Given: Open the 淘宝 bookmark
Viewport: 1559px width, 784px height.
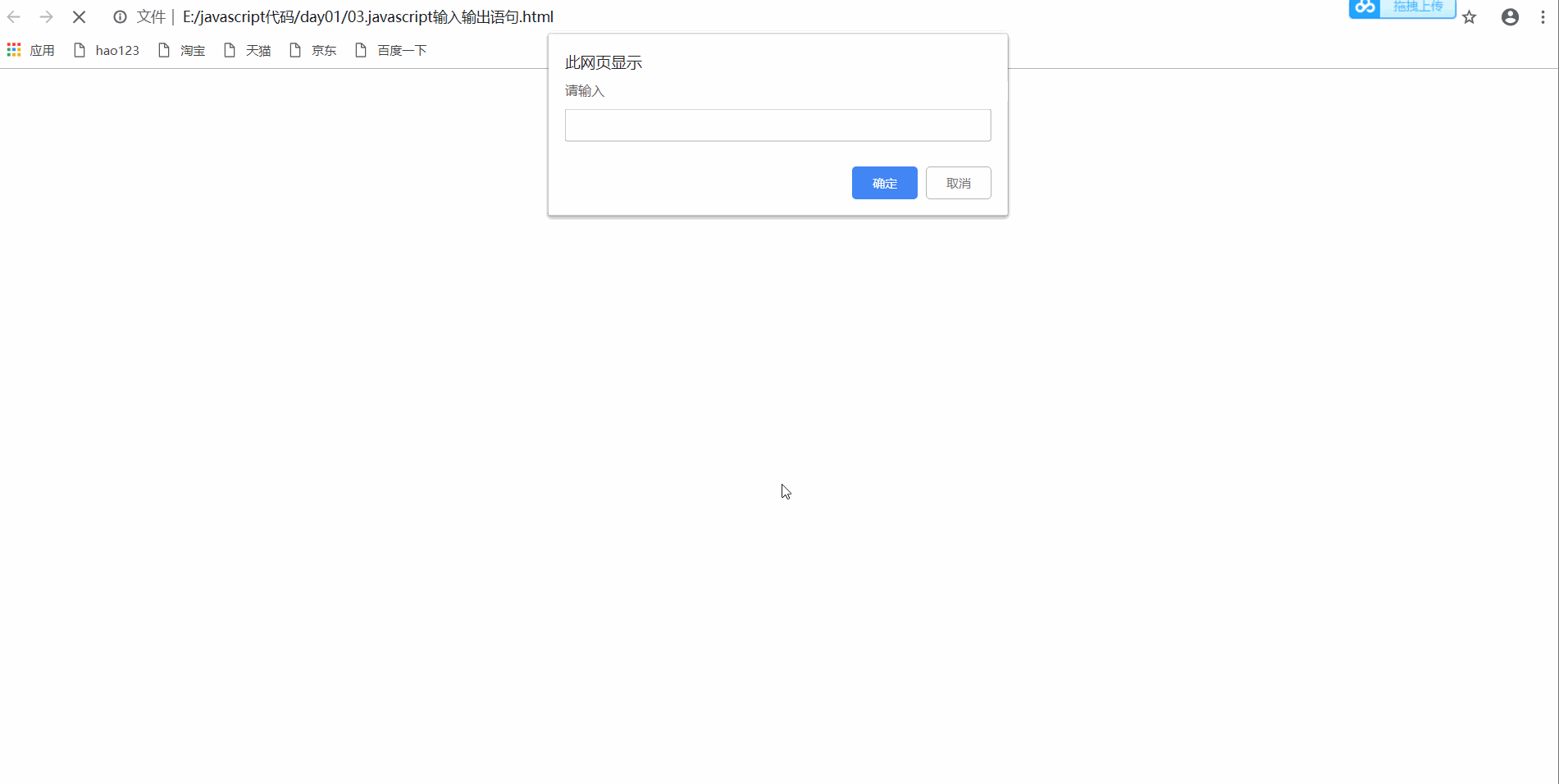Looking at the screenshot, I should (x=182, y=50).
